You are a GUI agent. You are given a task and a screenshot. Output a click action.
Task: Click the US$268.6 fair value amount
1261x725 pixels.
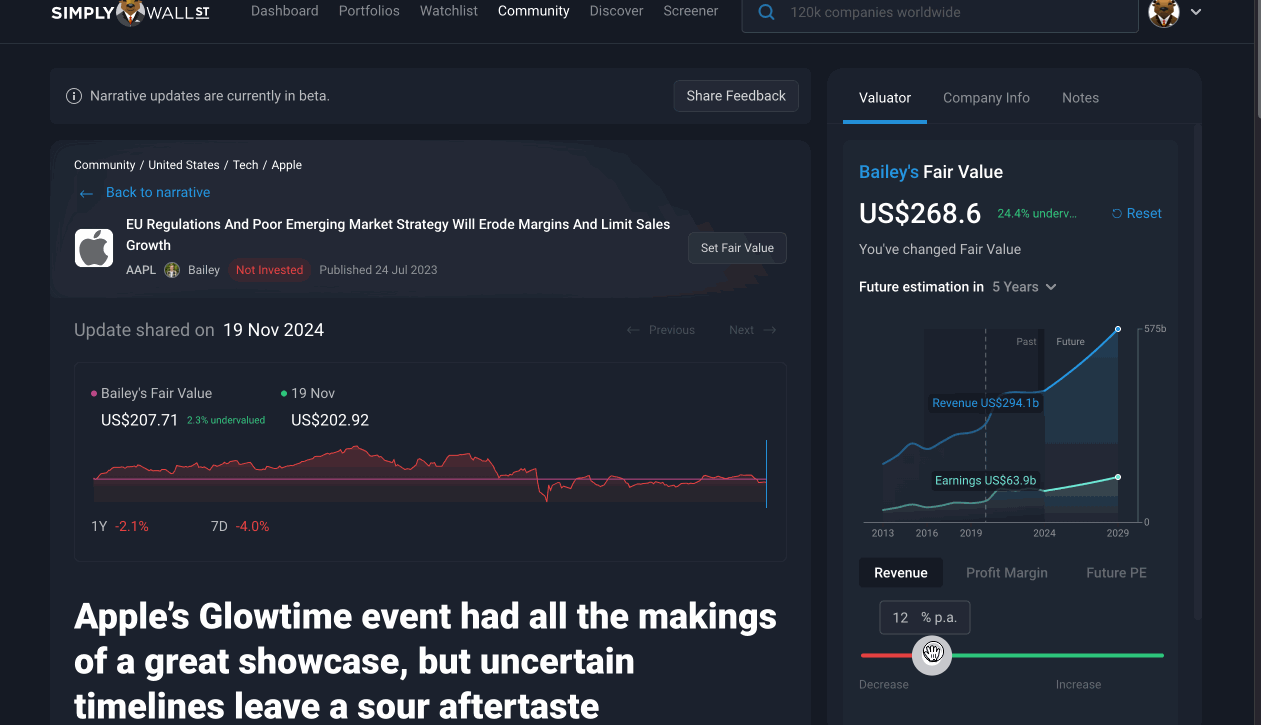pos(920,213)
